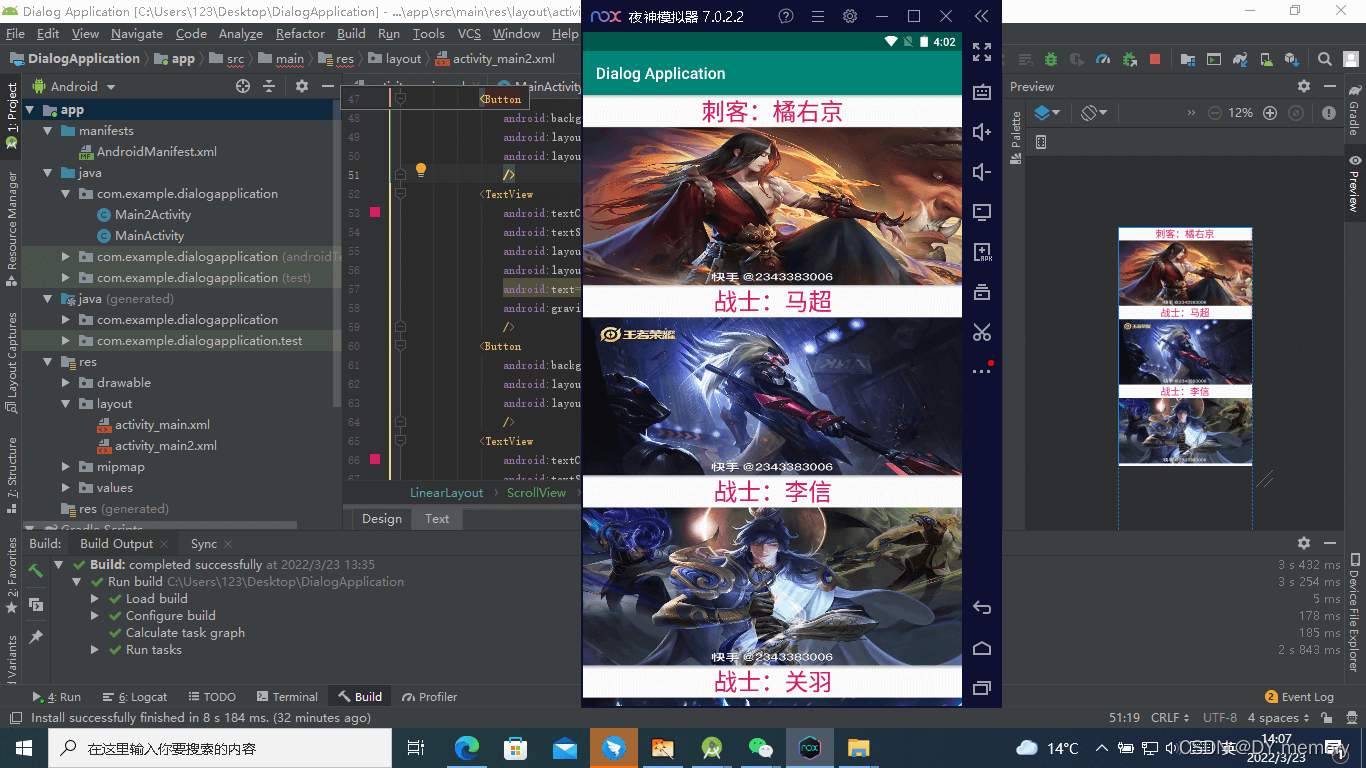Image resolution: width=1366 pixels, height=768 pixels.
Task: Open Preview panel settings gear
Action: click(1303, 87)
